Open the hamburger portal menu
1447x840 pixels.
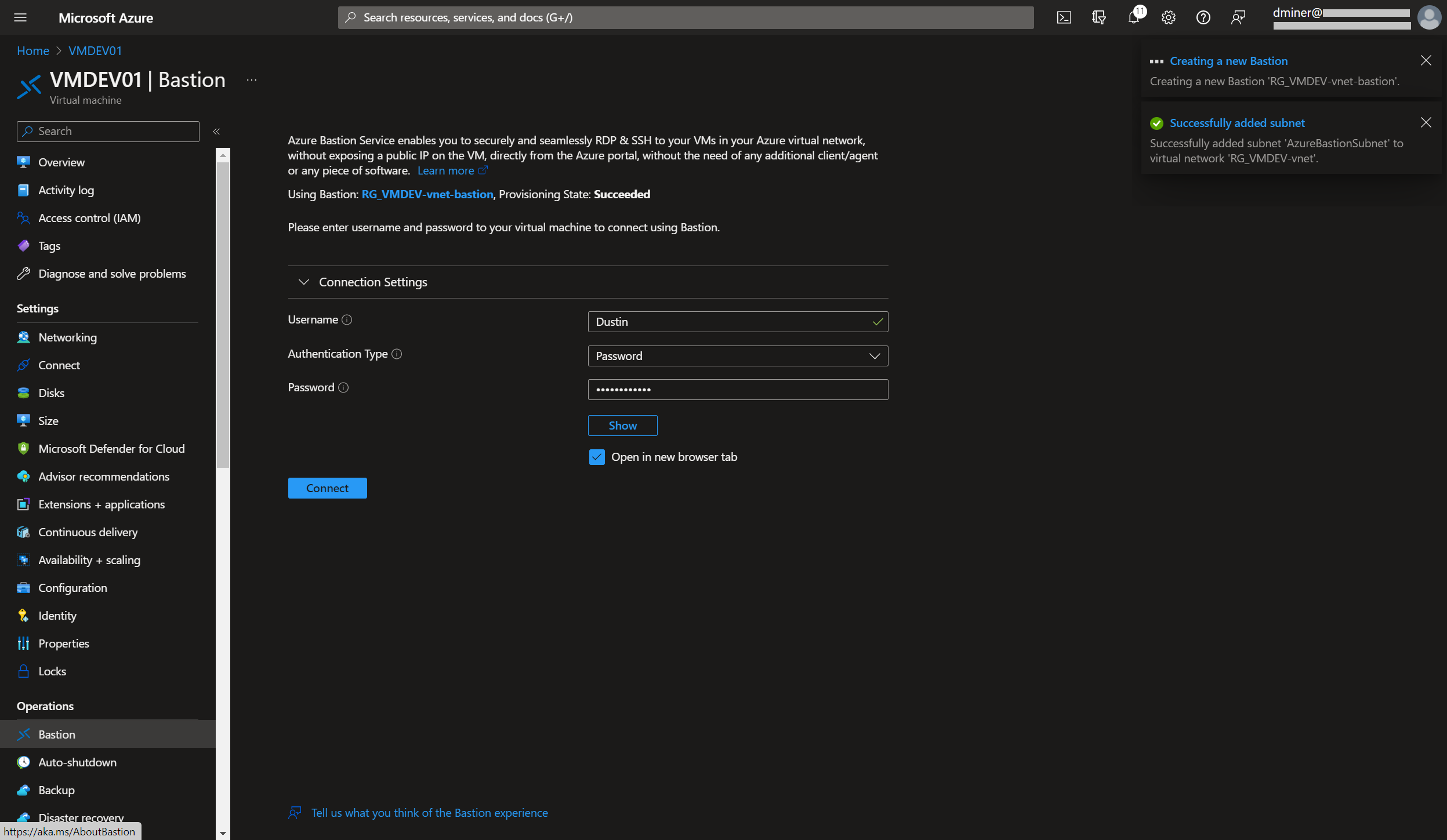coord(20,17)
